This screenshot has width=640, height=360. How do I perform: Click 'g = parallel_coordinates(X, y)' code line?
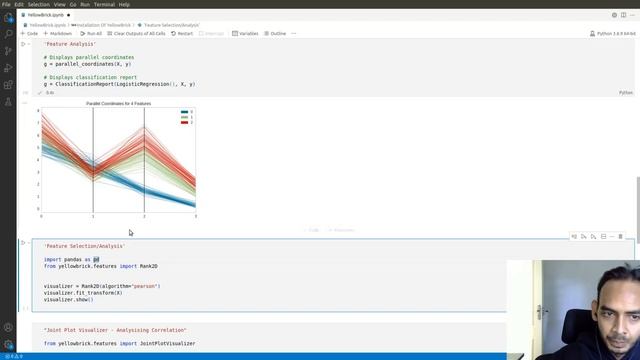pos(88,64)
